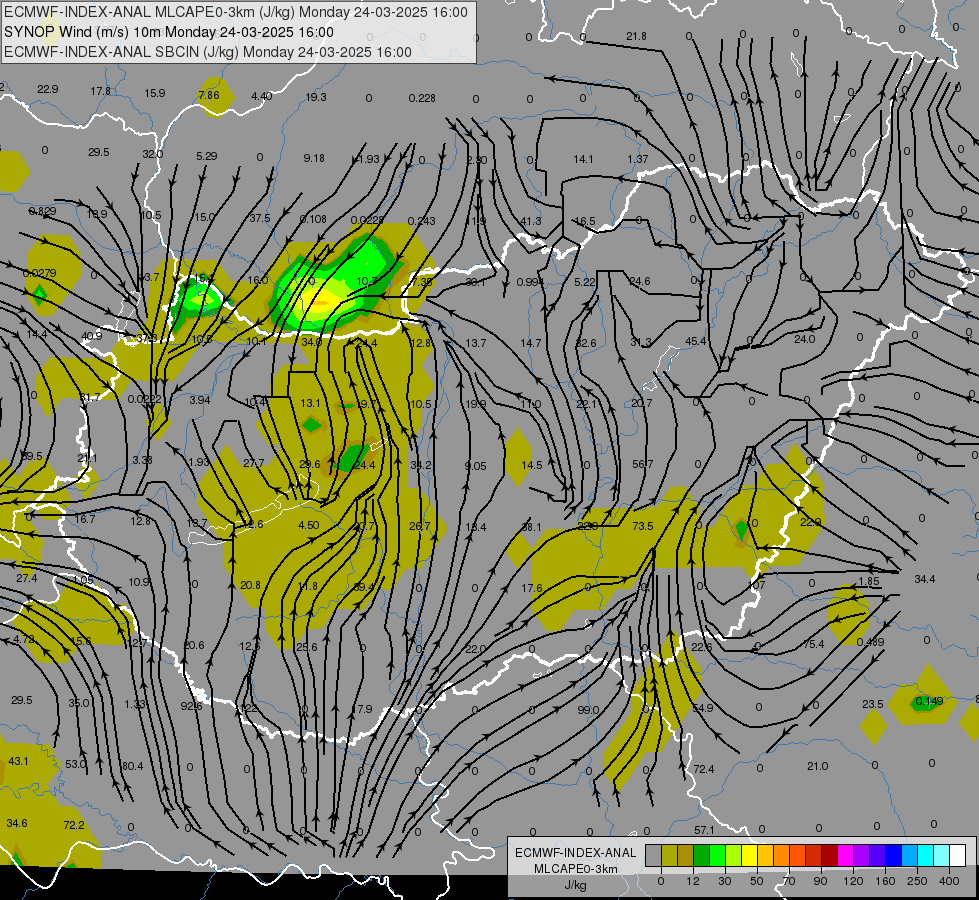The image size is (979, 900).
Task: Click the map value '54.9'
Action: tap(703, 708)
